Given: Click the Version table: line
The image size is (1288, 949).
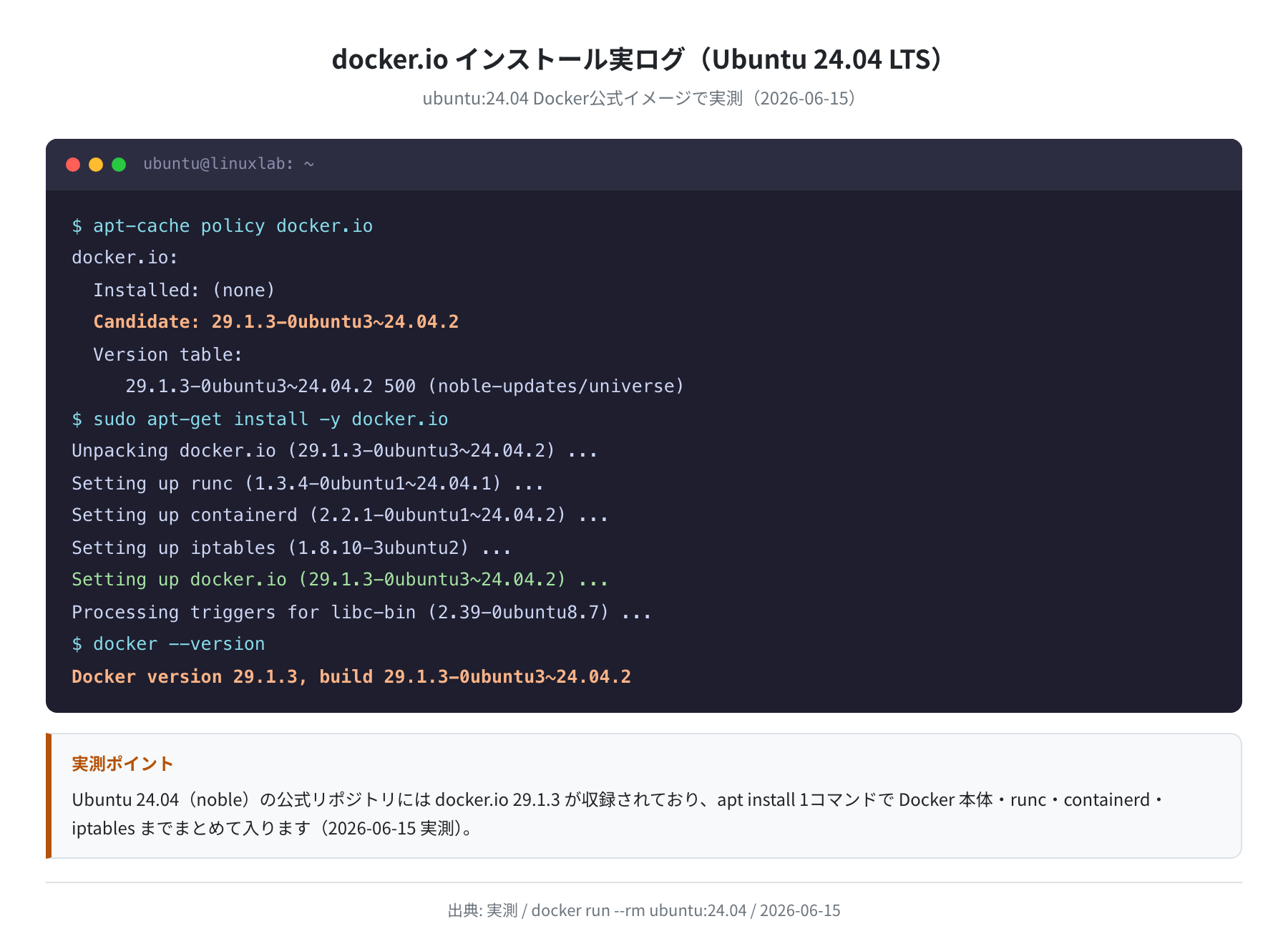Looking at the screenshot, I should [x=168, y=354].
